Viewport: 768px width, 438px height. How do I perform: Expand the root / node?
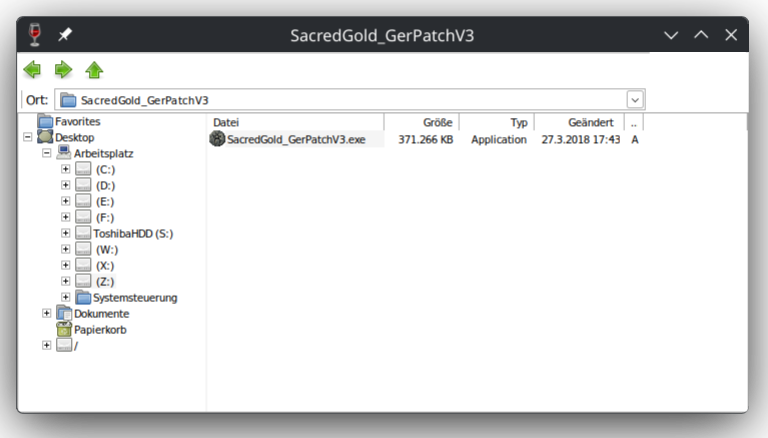[x=47, y=345]
